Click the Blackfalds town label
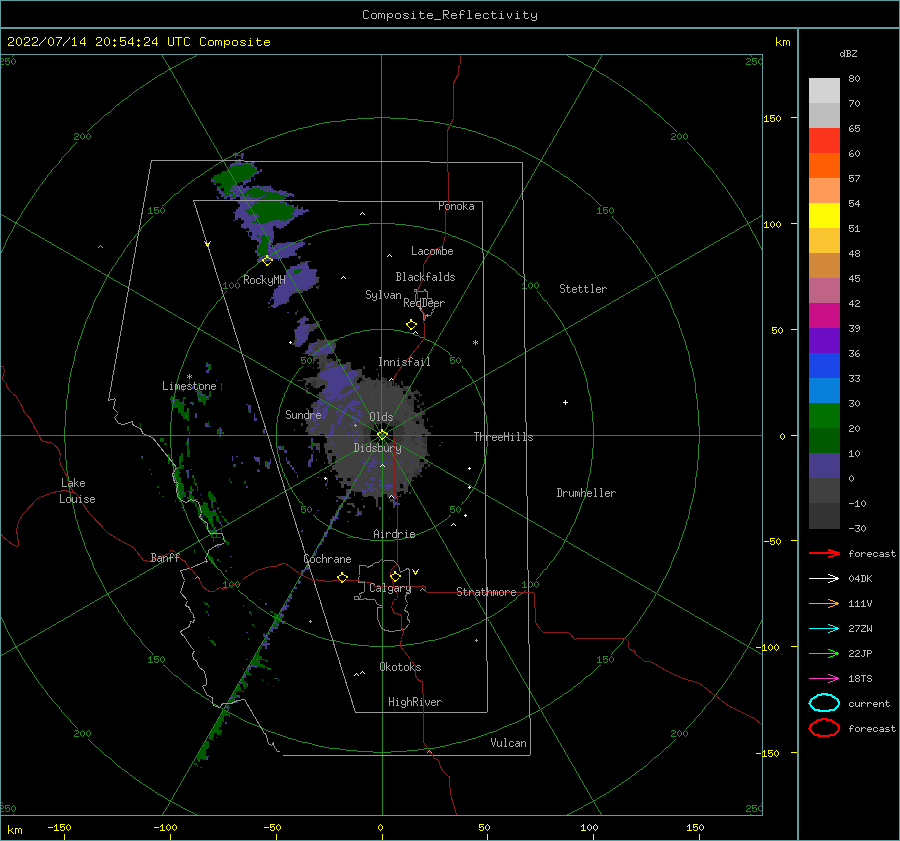Image resolution: width=900 pixels, height=841 pixels. tap(425, 277)
